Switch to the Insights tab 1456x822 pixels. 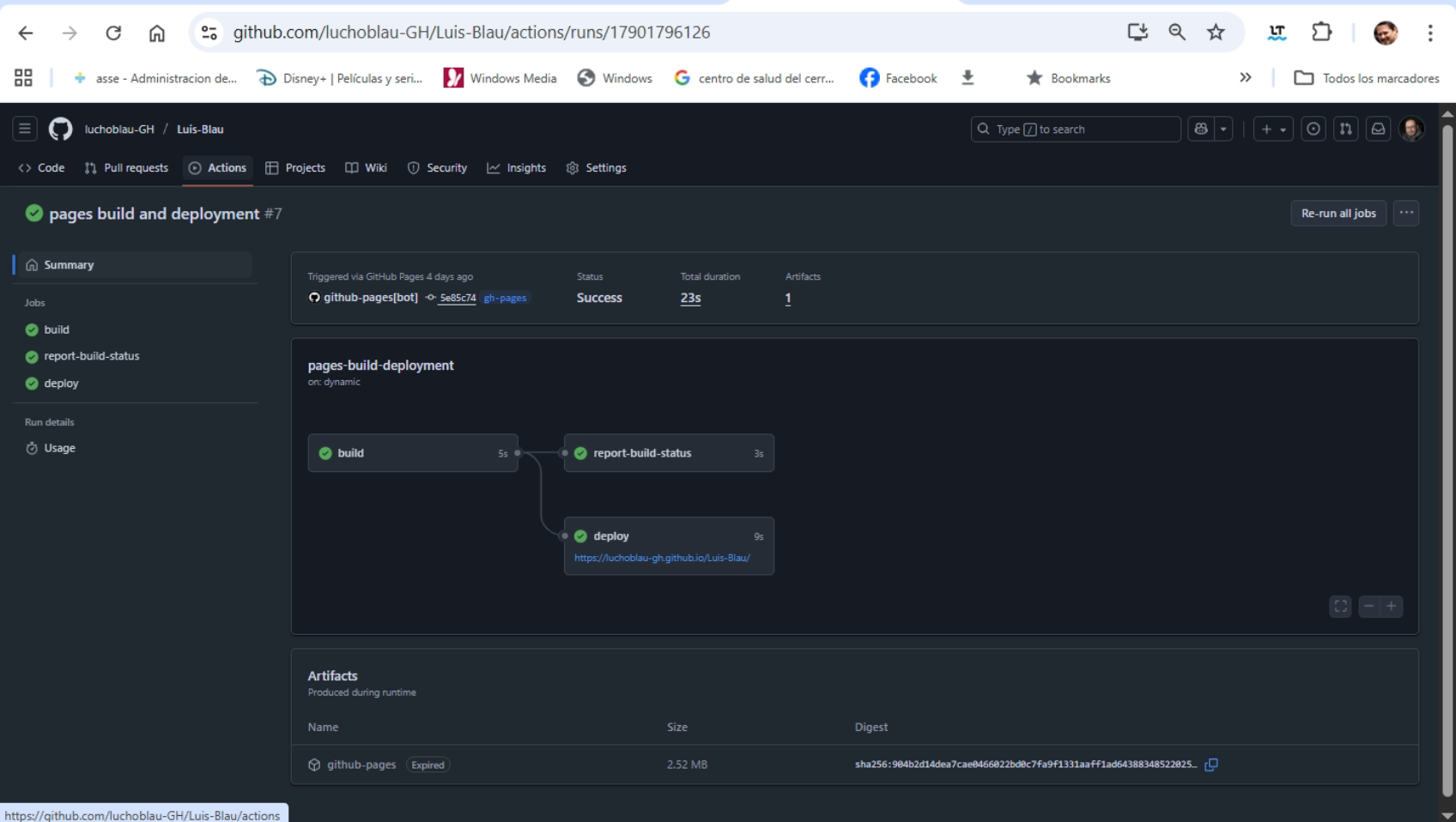(517, 168)
